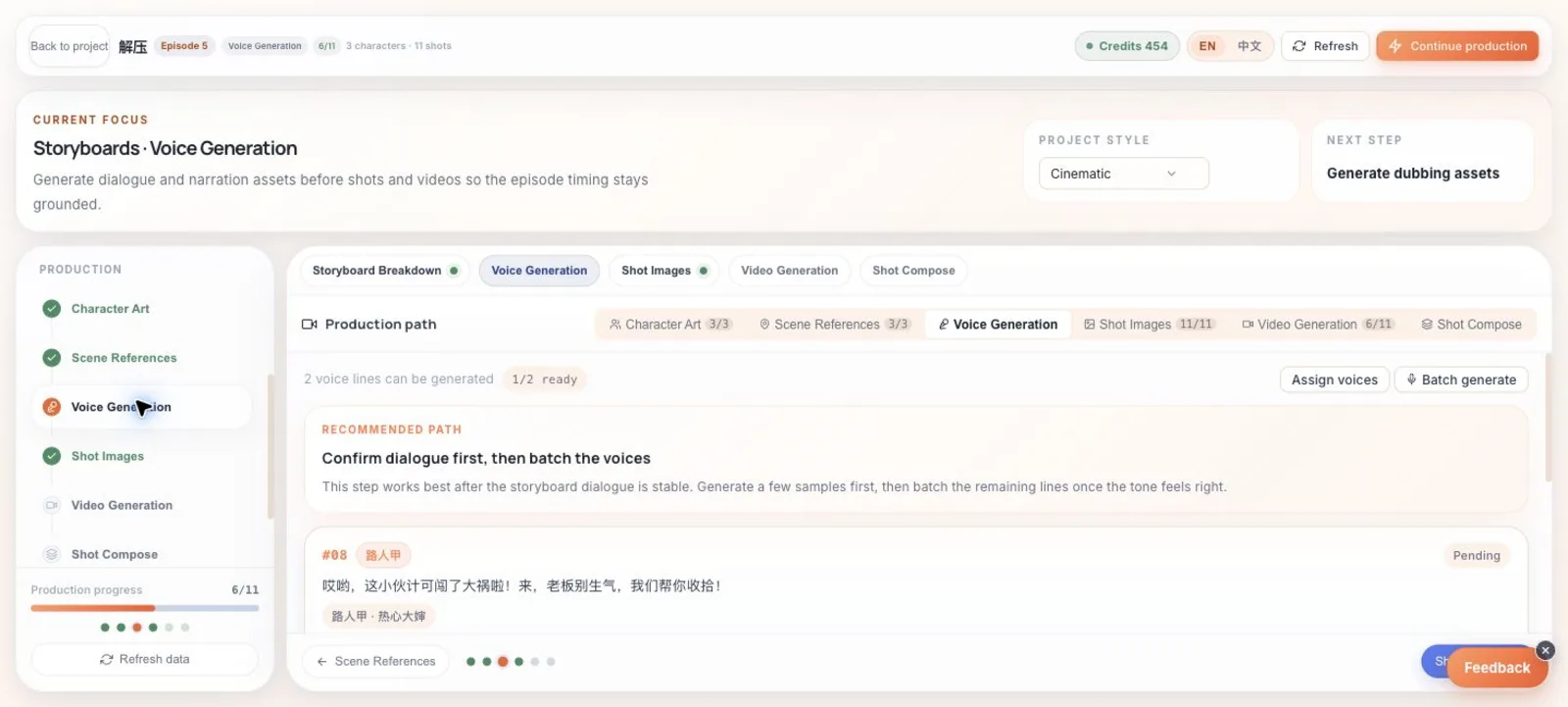The image size is (1568, 707).
Task: Click the Back to project button
Action: pos(69,46)
